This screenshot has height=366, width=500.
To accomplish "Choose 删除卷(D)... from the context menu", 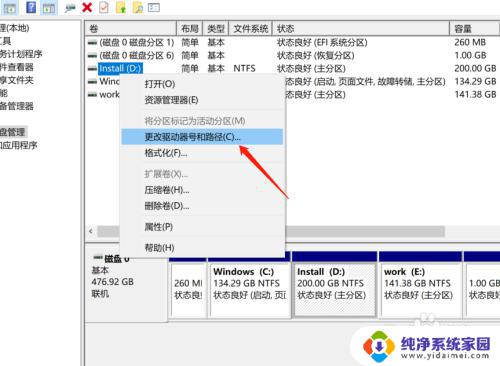I will coord(202,206).
